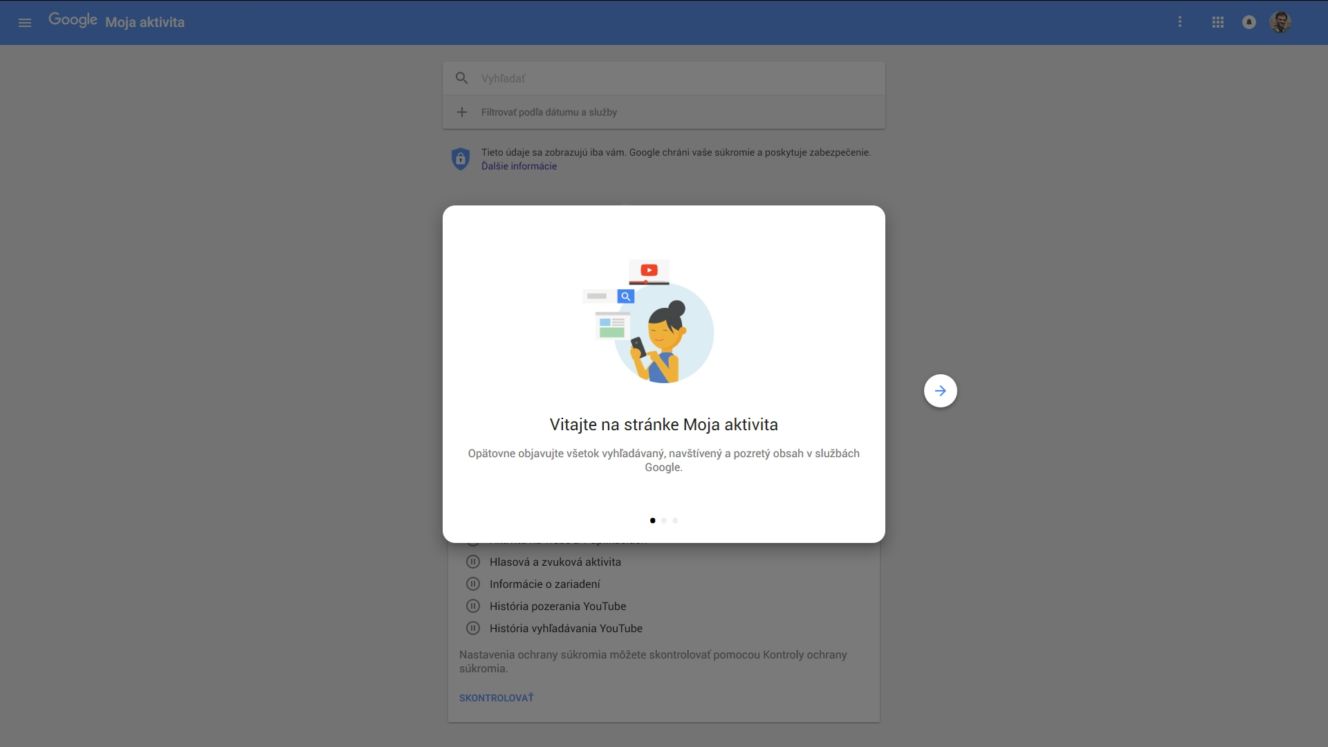Click the História vyhľadávania YouTube text
Screen dimensions: 1328x747
click(566, 628)
